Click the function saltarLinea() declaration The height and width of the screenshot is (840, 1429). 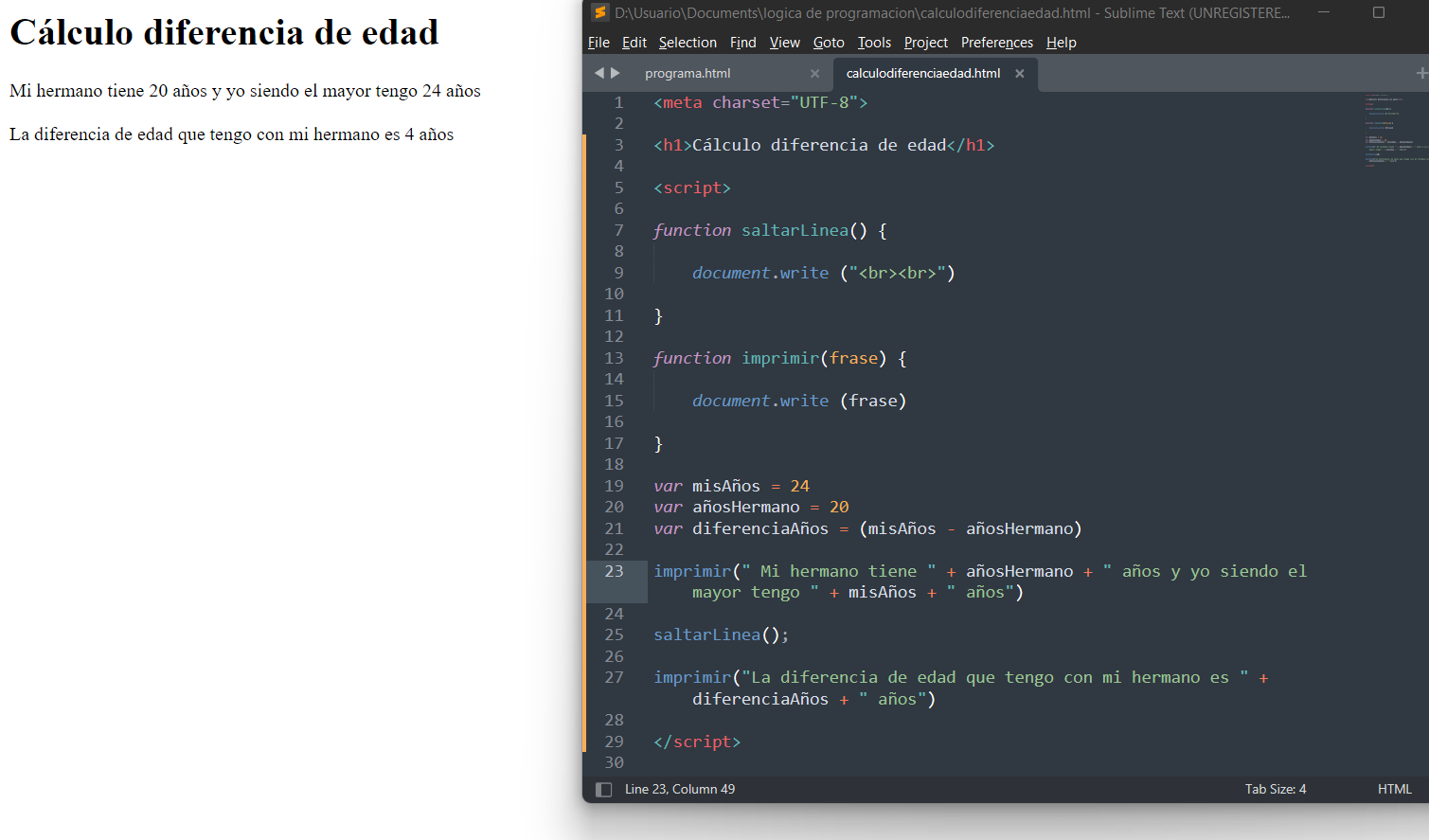(x=770, y=230)
